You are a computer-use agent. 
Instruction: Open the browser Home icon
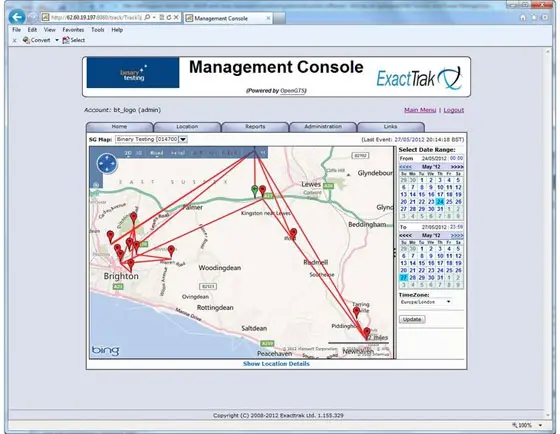tap(523, 17)
